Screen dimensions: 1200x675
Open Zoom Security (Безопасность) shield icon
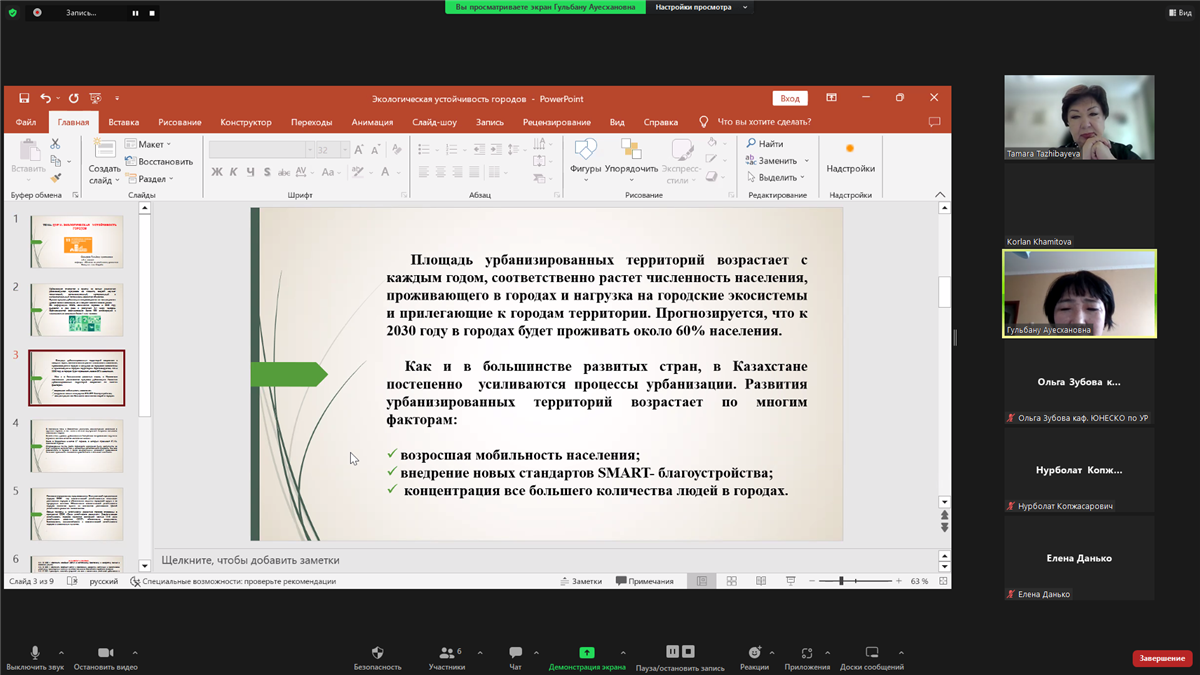click(x=377, y=658)
